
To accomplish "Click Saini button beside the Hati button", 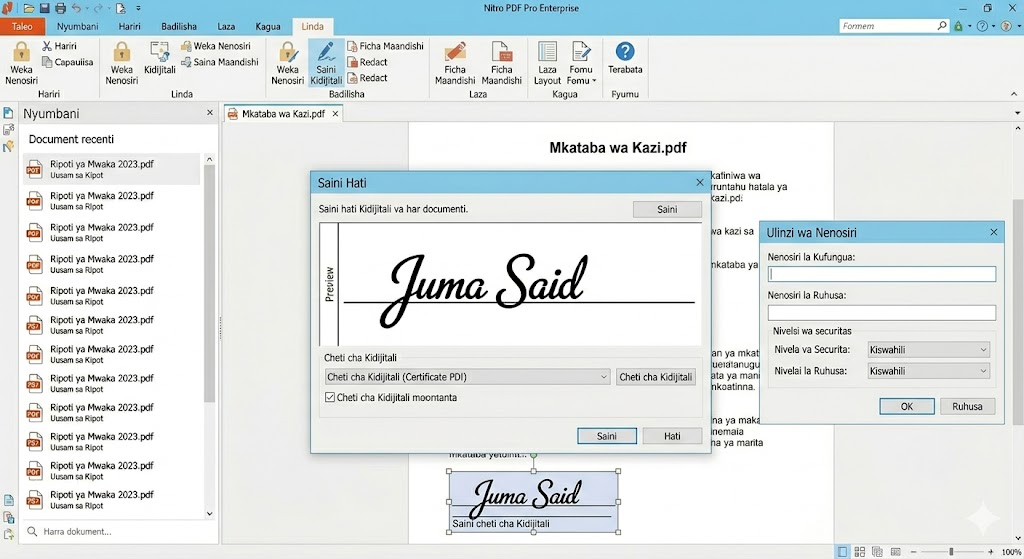I will click(x=607, y=436).
